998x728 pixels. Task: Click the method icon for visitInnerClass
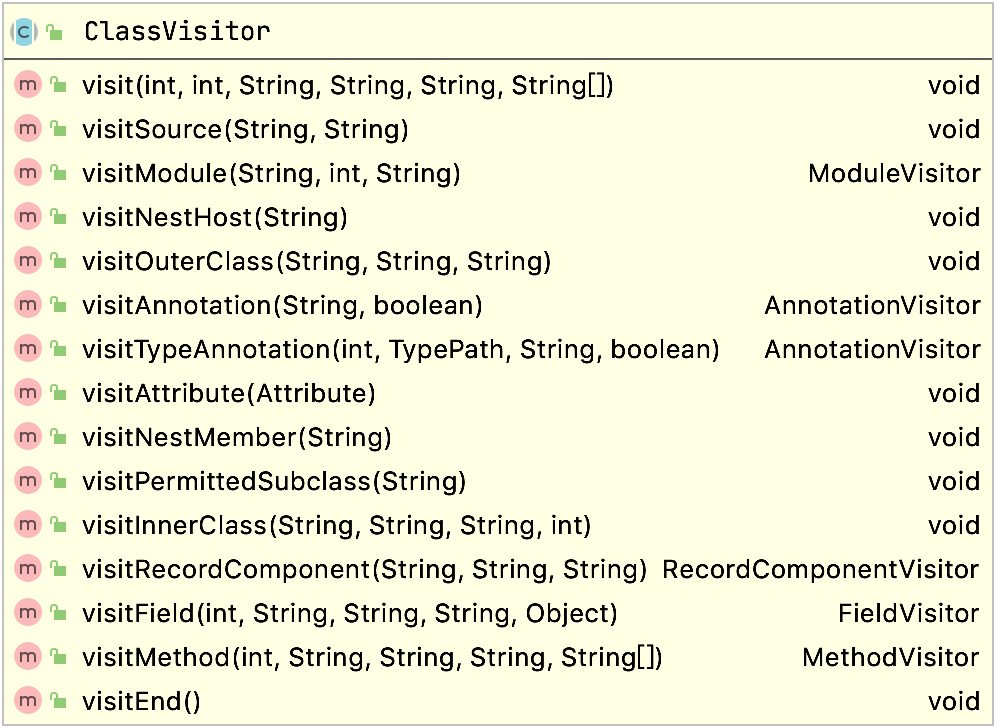[x=27, y=525]
